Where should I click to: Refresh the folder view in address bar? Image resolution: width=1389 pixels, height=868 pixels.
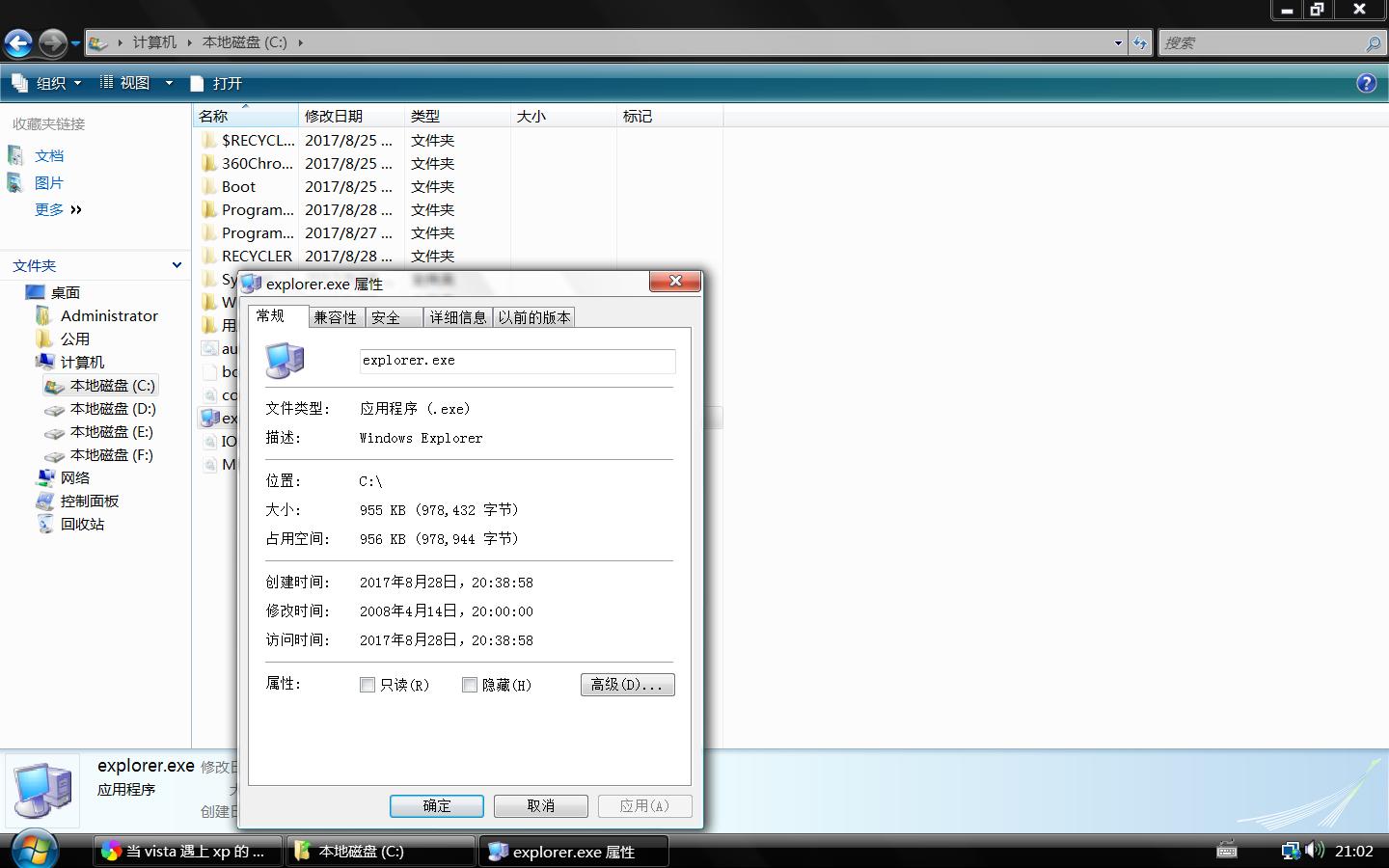(x=1140, y=42)
